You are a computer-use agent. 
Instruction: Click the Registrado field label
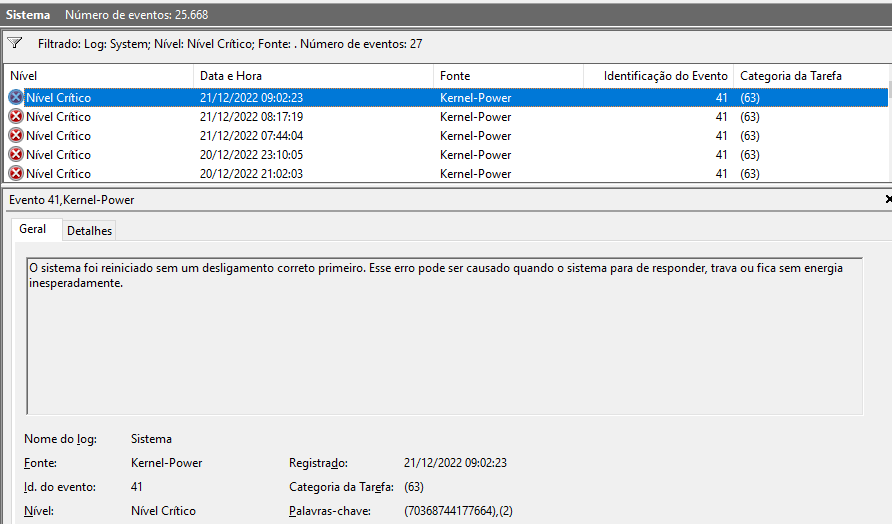point(318,463)
